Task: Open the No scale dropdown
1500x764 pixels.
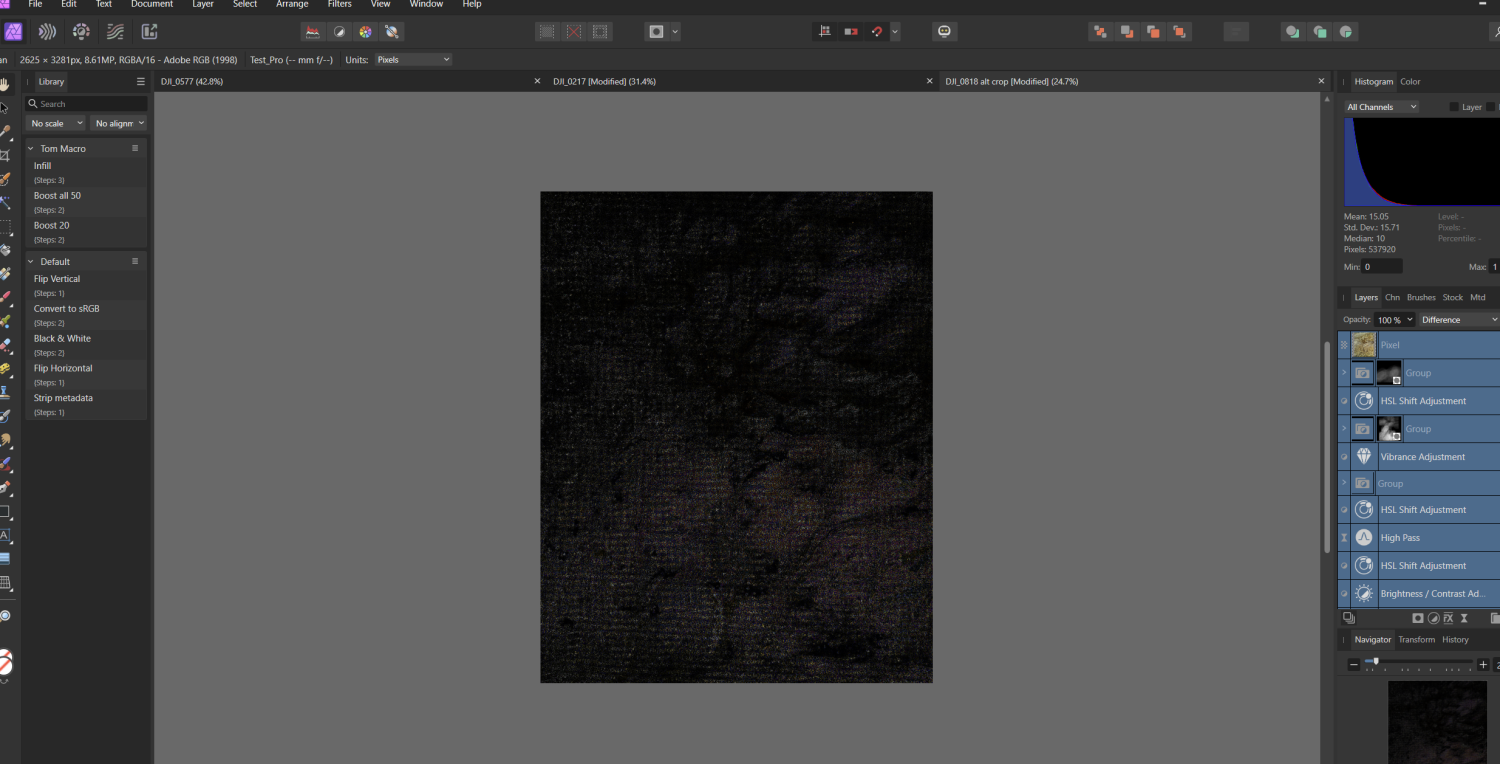Action: (x=56, y=123)
